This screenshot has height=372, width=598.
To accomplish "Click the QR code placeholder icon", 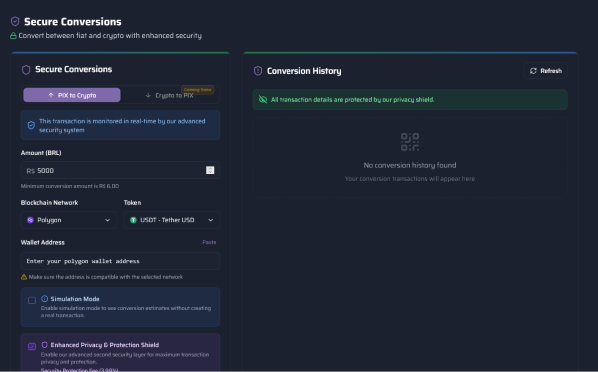I will (410, 142).
